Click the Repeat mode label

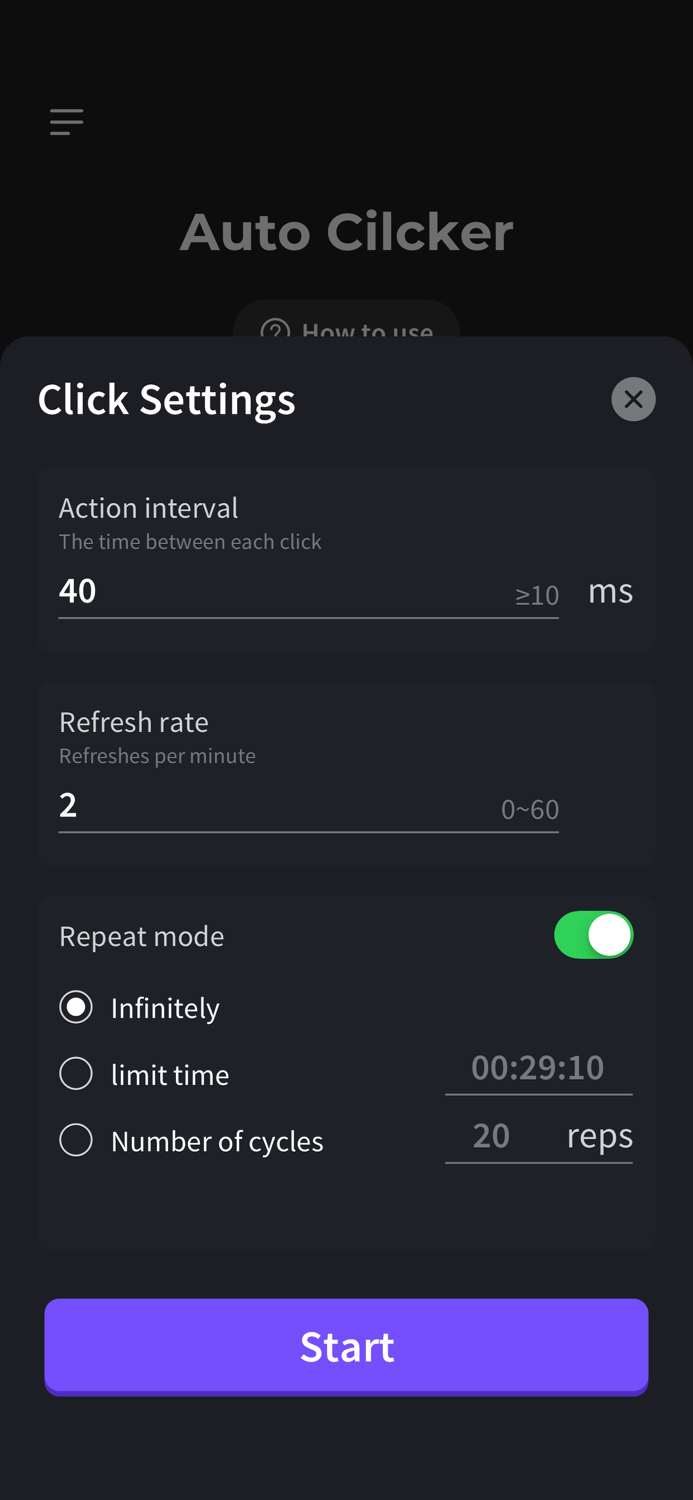coord(141,936)
